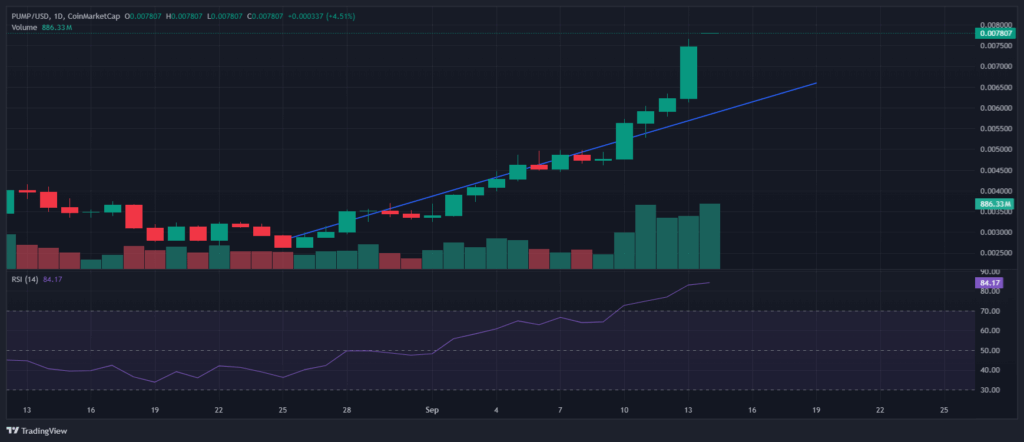Click the 70.00 RSI axis label

click(989, 311)
